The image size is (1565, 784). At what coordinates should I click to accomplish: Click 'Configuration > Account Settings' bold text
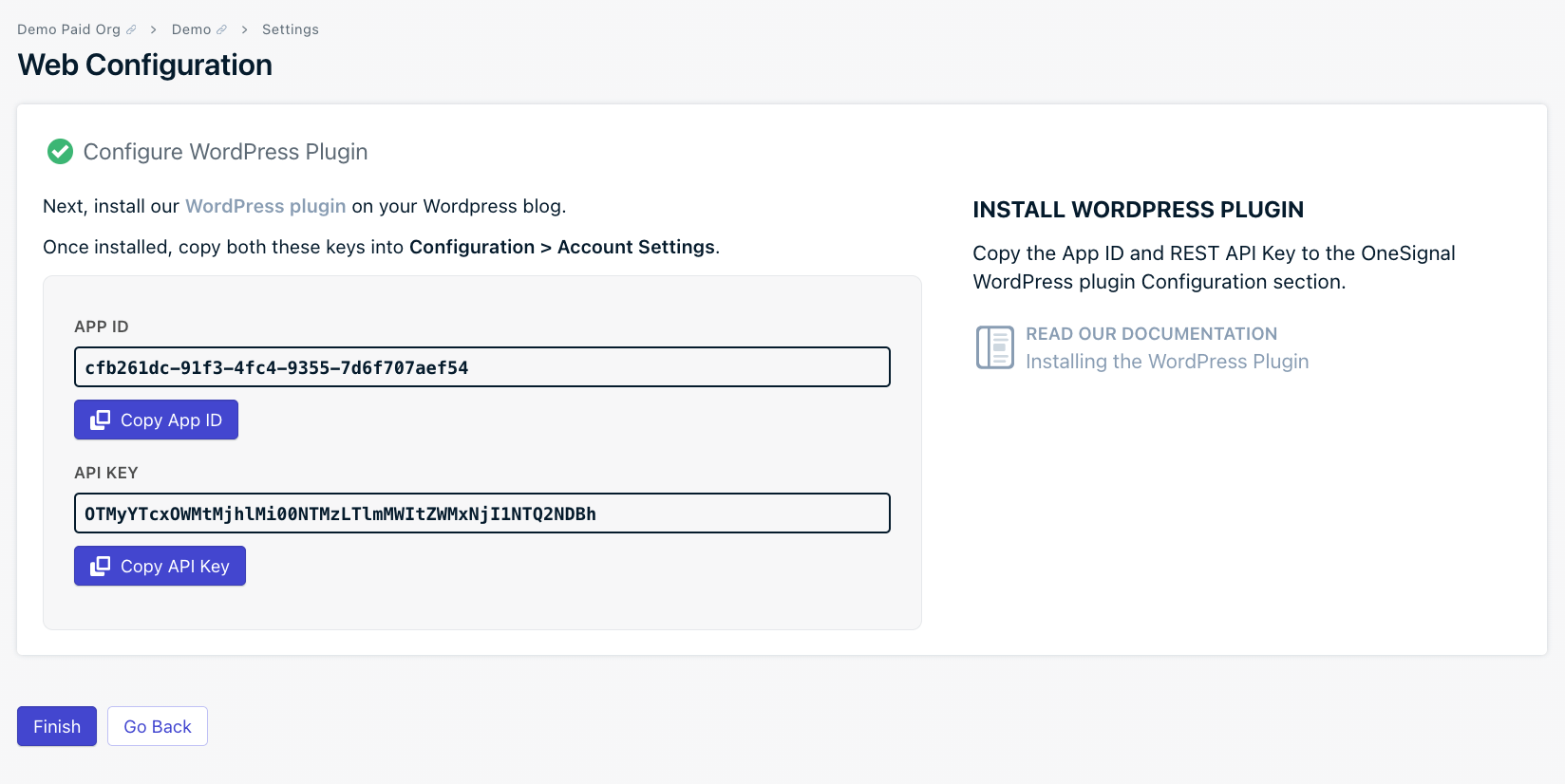pos(562,247)
